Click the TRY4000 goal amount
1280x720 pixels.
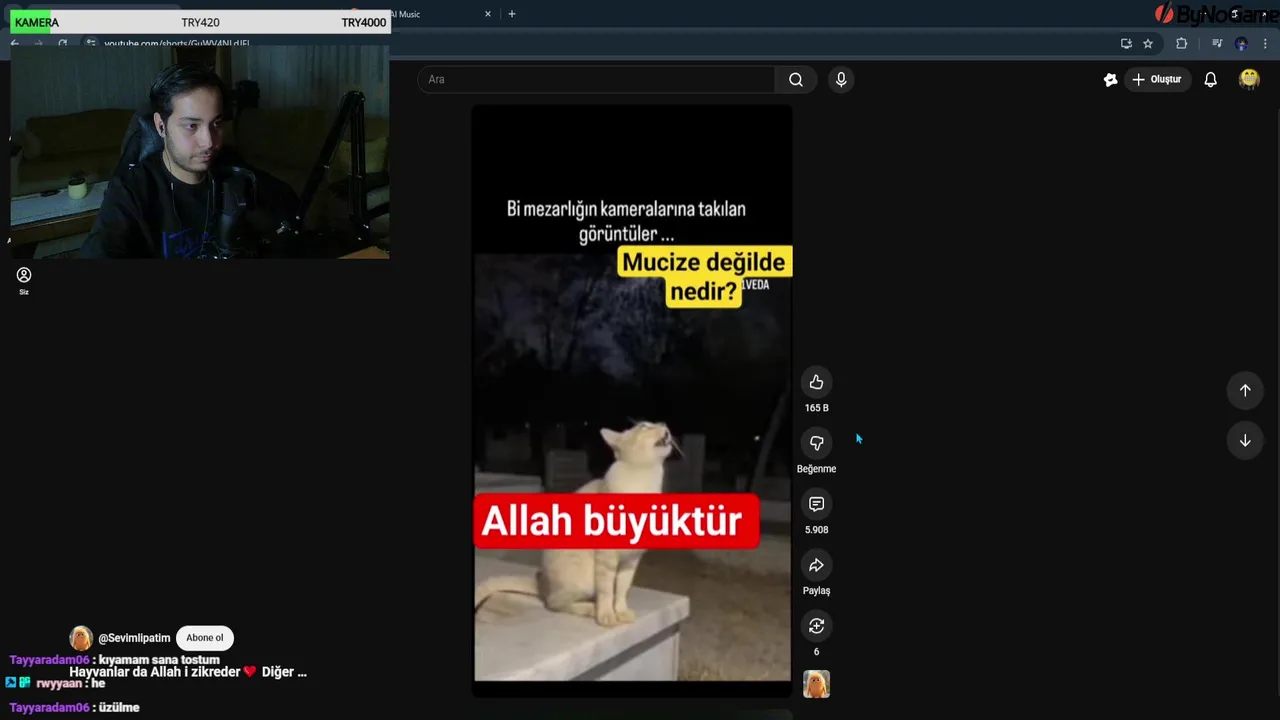(363, 22)
